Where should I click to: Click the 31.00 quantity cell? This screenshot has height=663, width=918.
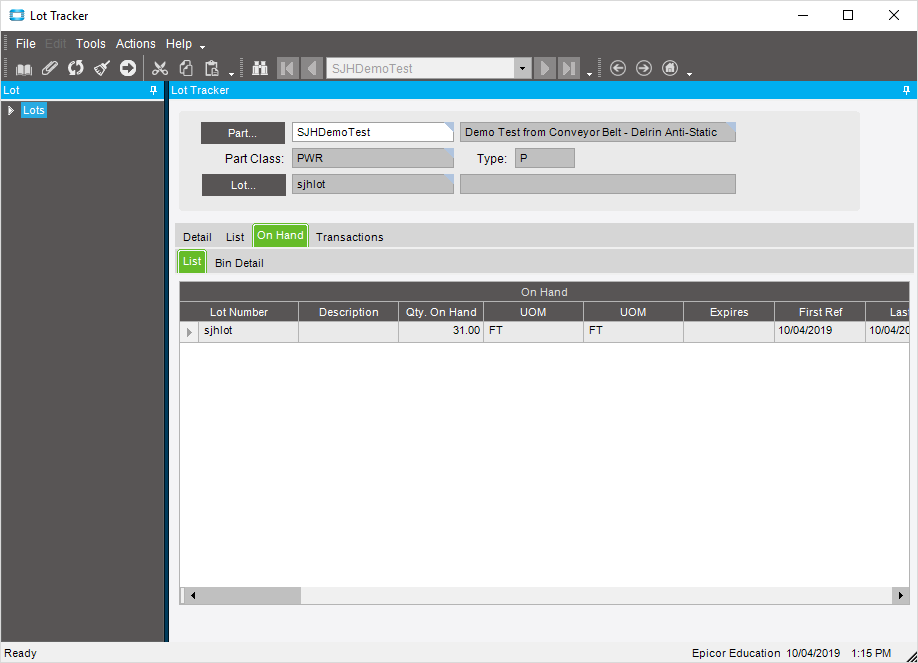441,331
